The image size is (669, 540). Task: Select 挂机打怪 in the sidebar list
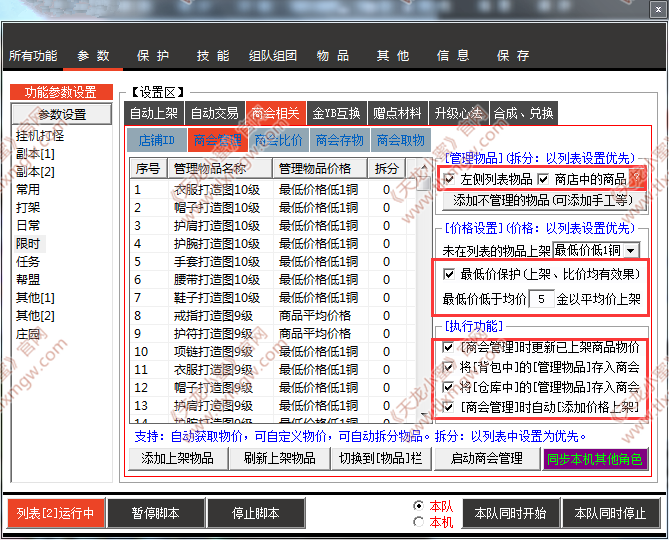click(x=40, y=136)
